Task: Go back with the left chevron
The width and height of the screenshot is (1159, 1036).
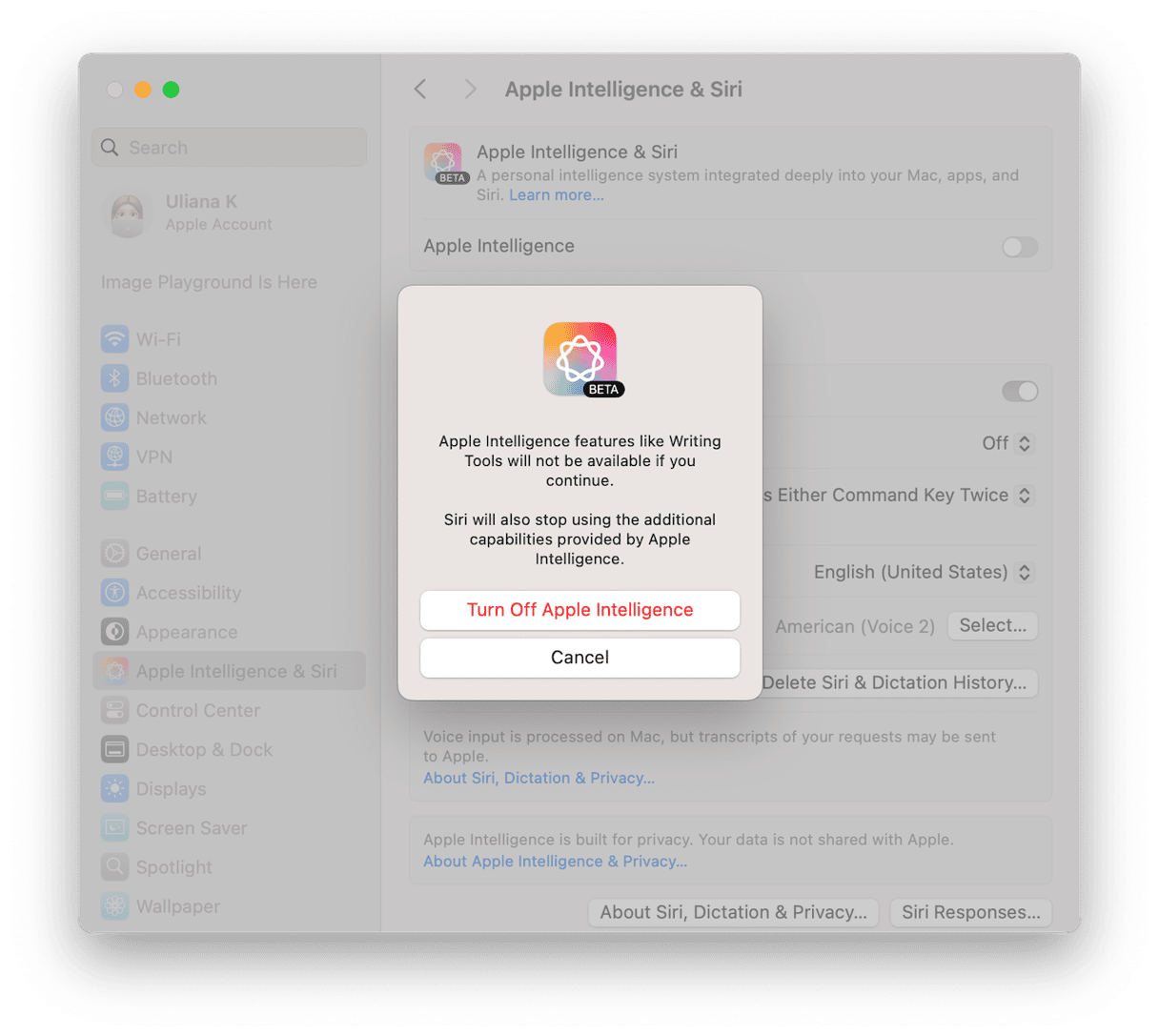Action: click(420, 90)
